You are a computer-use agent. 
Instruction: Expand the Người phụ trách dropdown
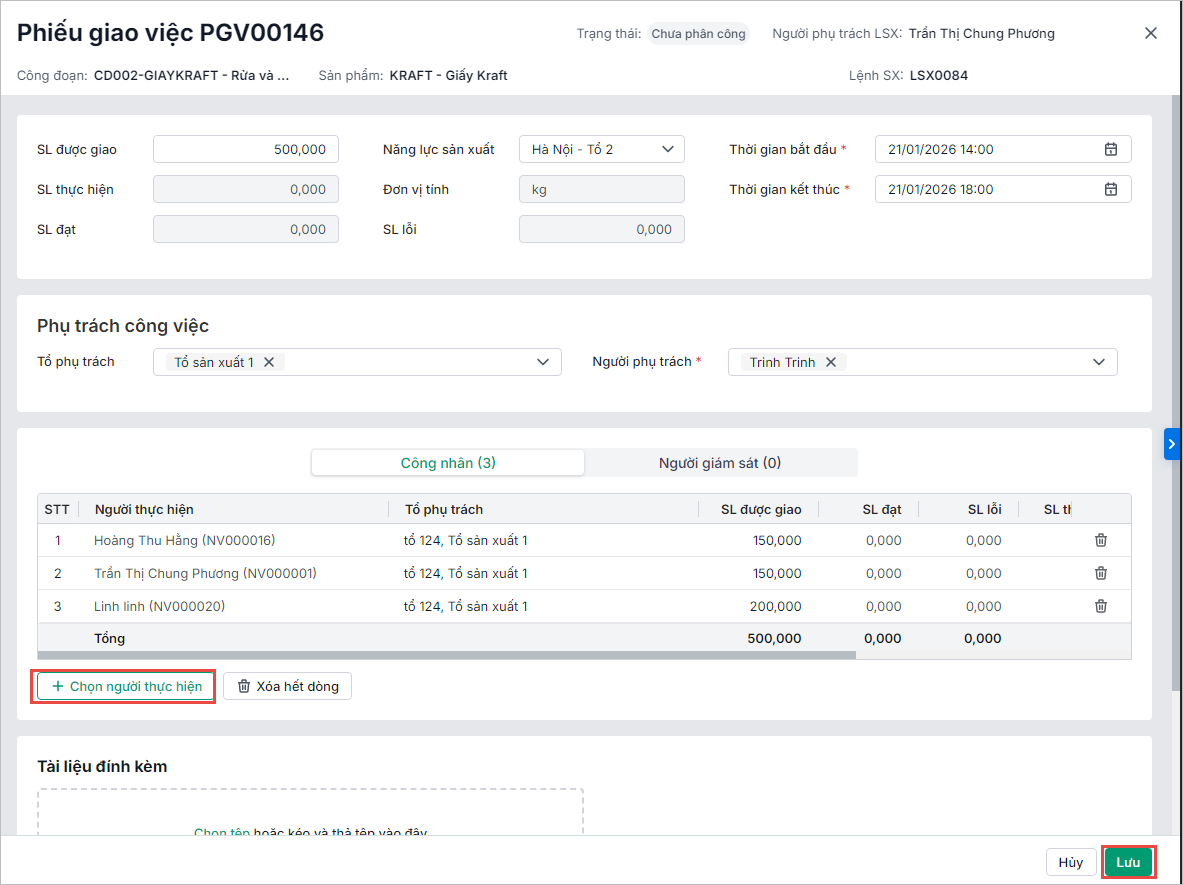(1099, 362)
